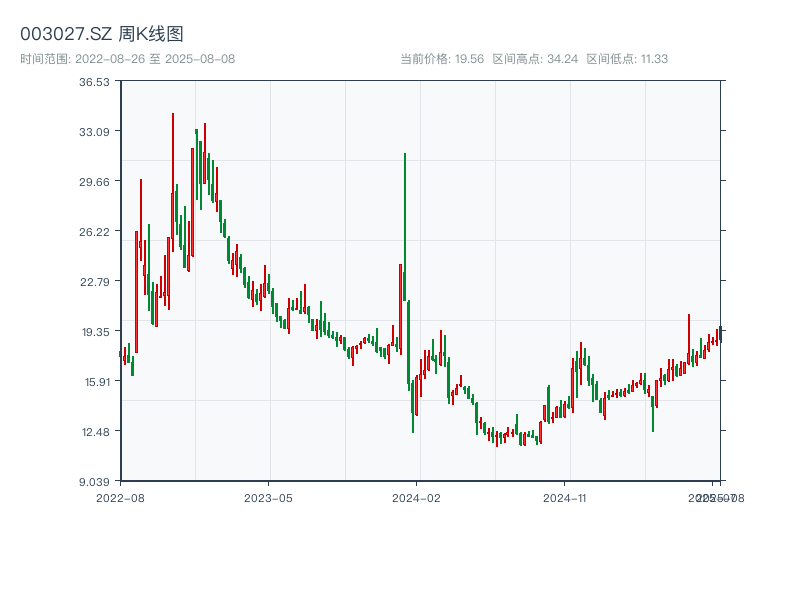The height and width of the screenshot is (600, 800).
Task: Click the y-axis value 26.22
Action: click(94, 232)
